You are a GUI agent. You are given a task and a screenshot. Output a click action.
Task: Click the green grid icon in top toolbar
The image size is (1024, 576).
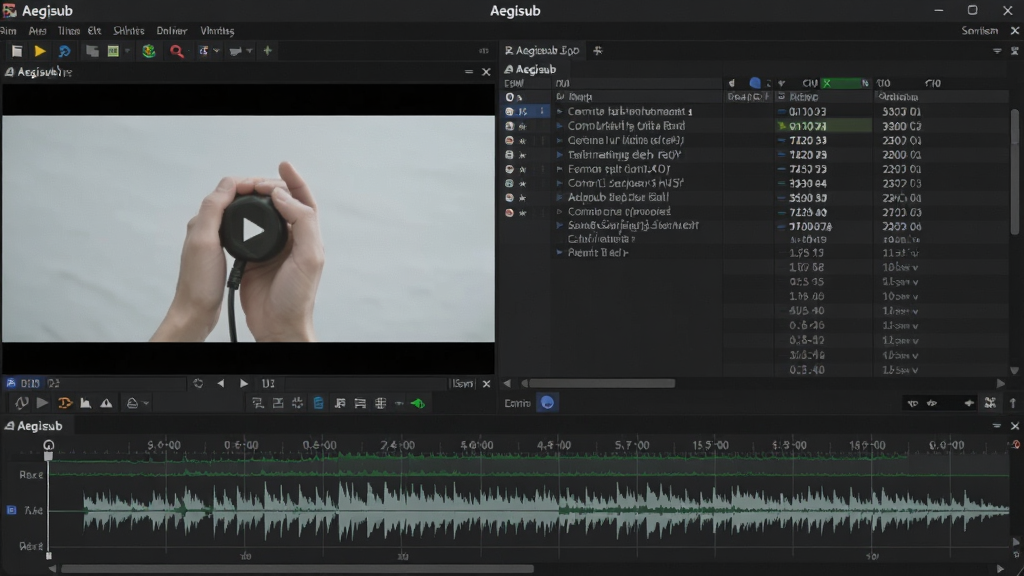click(113, 51)
